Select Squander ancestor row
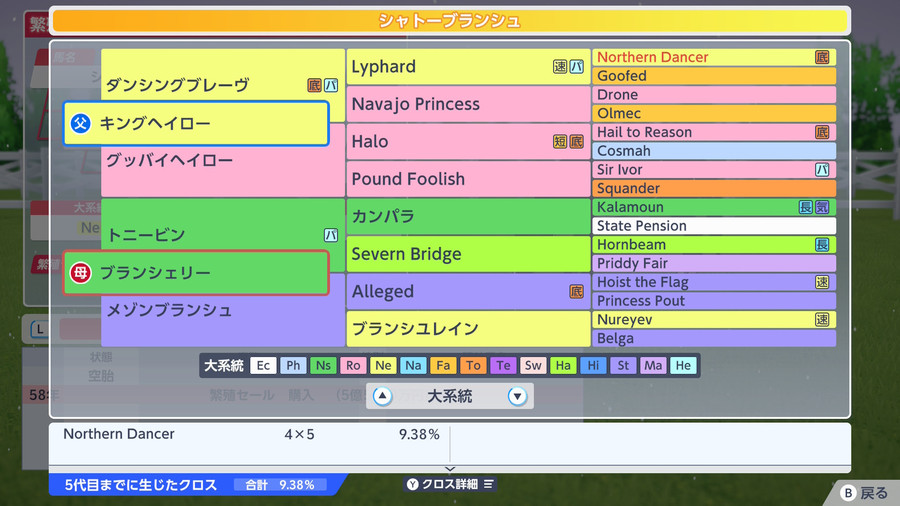900x506 pixels. (714, 188)
